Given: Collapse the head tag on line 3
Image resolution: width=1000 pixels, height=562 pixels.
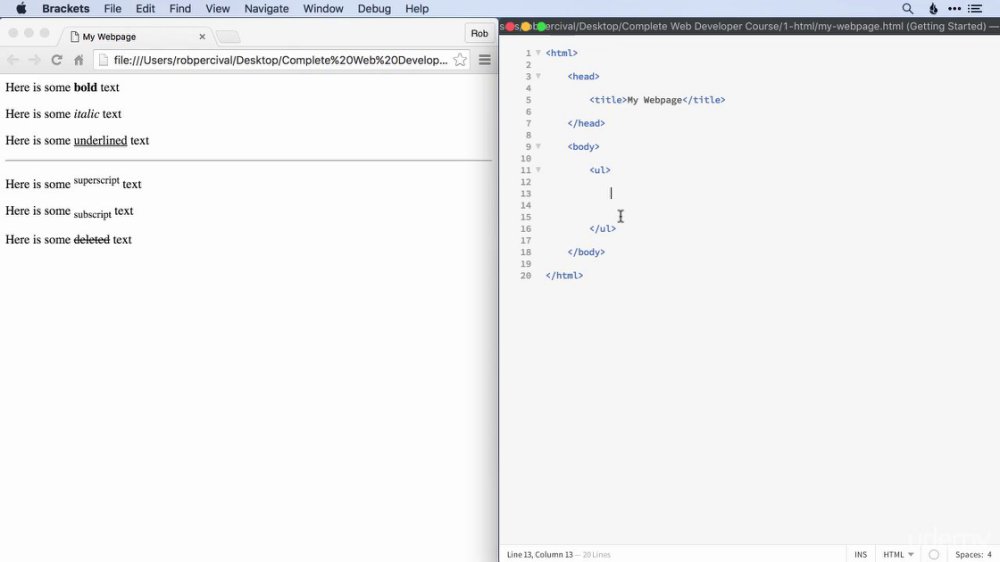Looking at the screenshot, I should coord(538,76).
